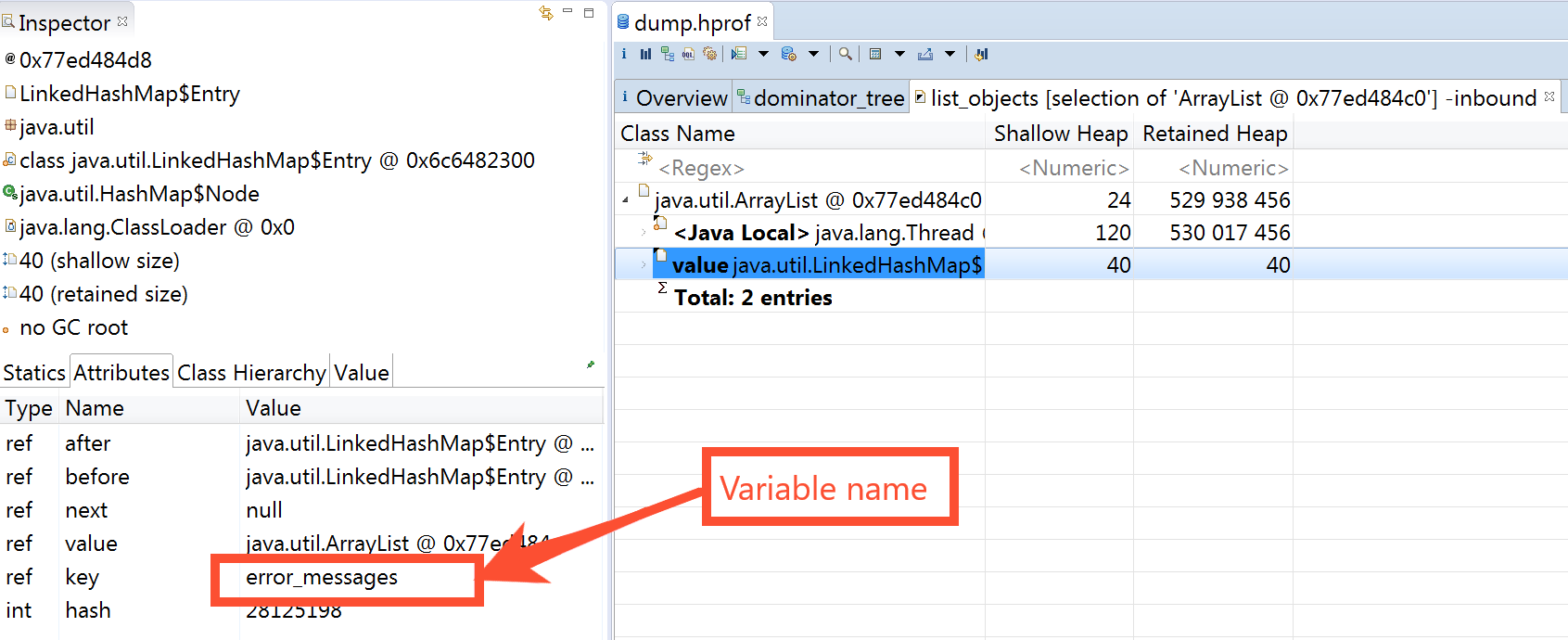Open the Value tab in Inspector
This screenshot has height=640, width=1568.
362,372
